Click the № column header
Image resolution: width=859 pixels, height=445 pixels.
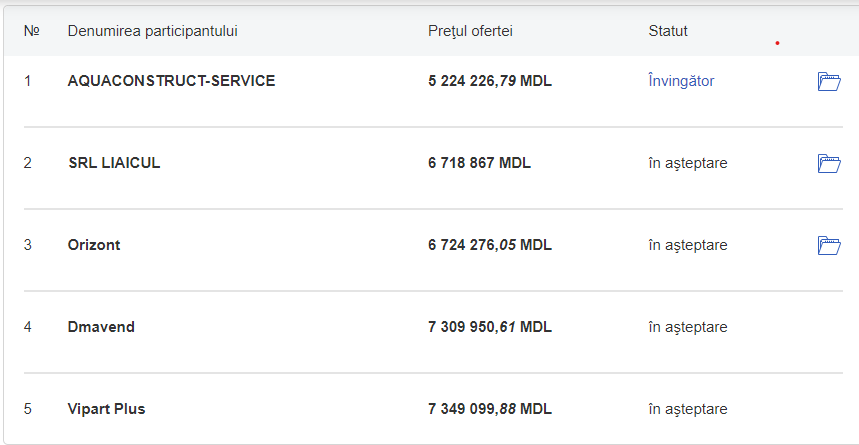click(31, 31)
